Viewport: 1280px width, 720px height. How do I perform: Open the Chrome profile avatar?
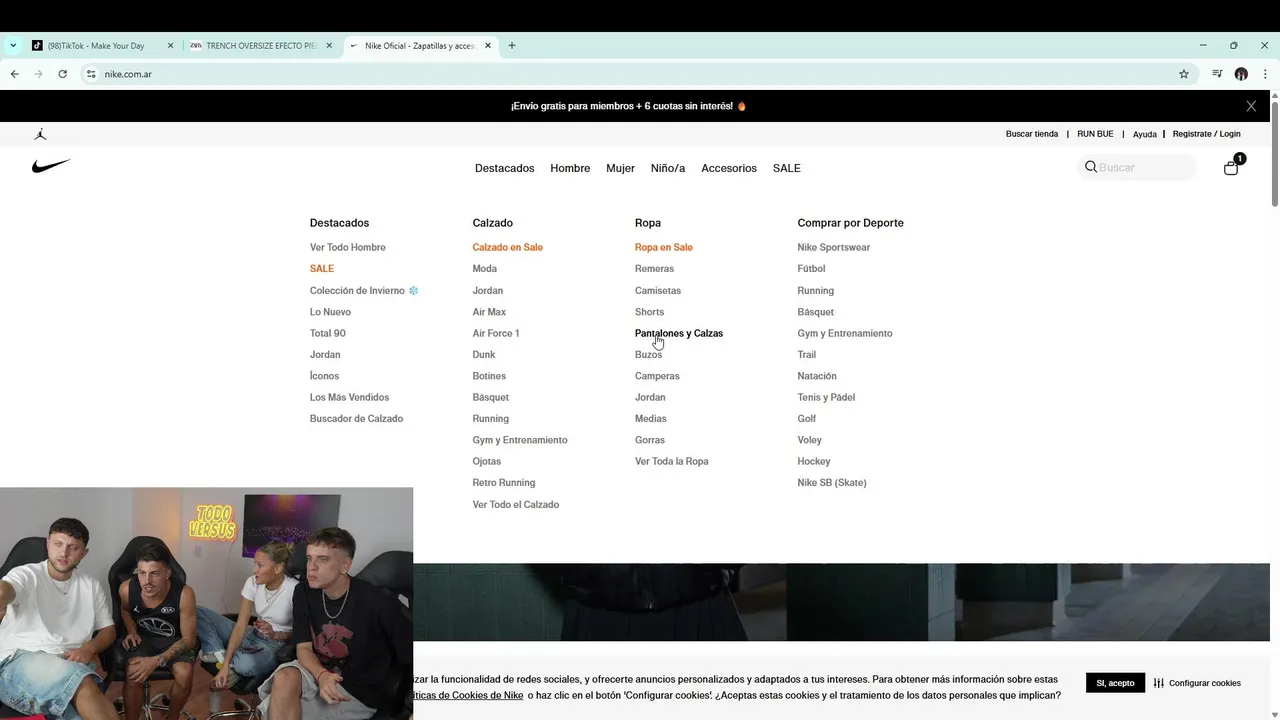tap(1241, 74)
